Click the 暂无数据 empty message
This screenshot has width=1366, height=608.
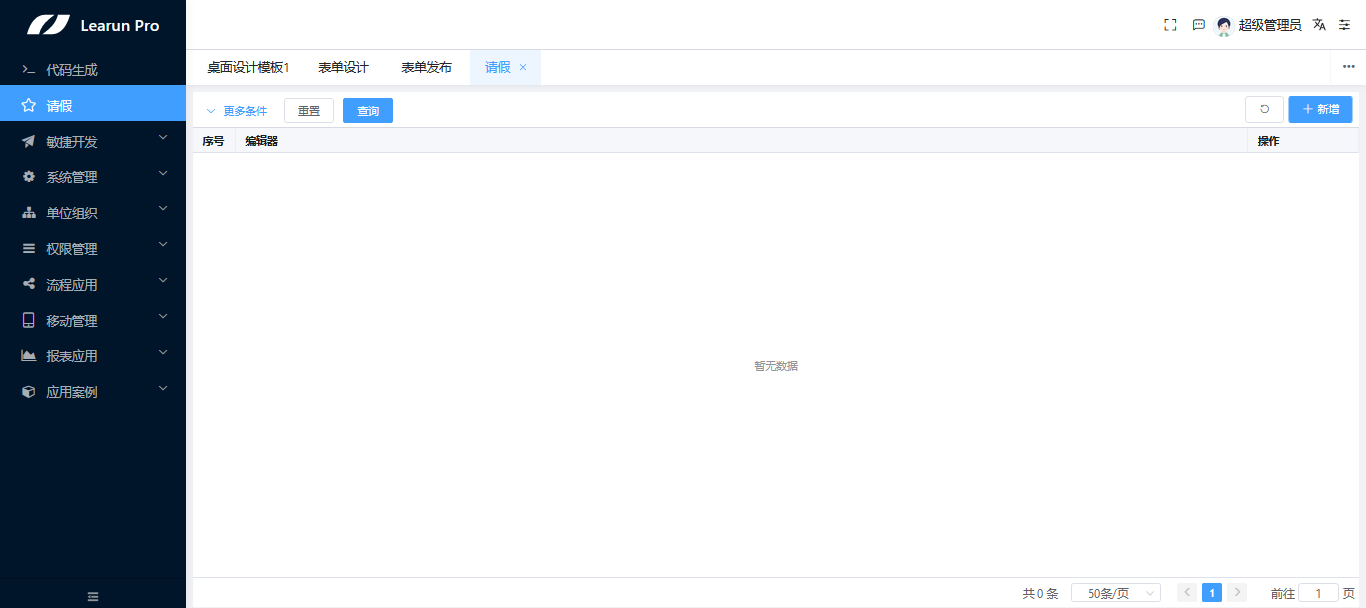coord(776,366)
